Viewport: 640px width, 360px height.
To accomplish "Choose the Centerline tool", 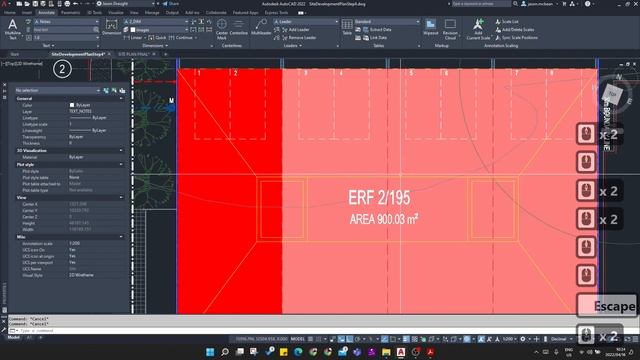I will pos(238,27).
